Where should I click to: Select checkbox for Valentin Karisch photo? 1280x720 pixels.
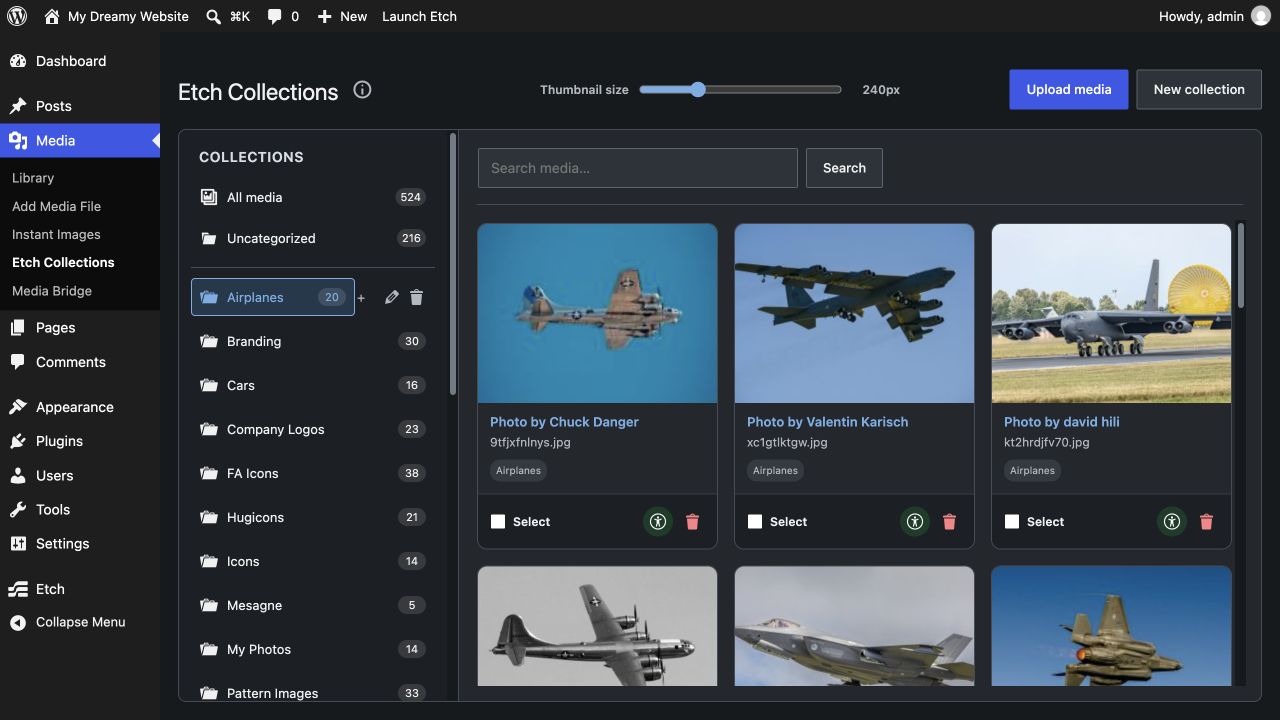pyautogui.click(x=755, y=521)
